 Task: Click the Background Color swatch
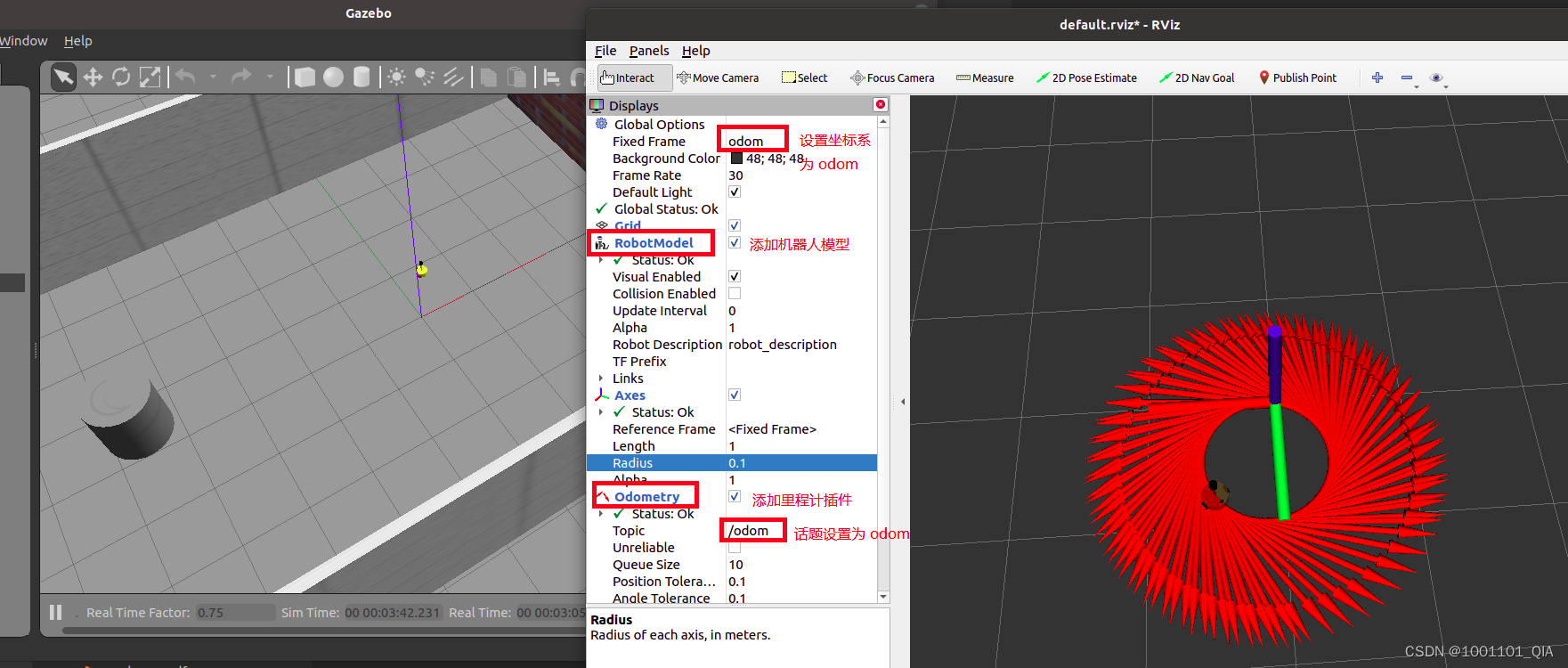736,159
